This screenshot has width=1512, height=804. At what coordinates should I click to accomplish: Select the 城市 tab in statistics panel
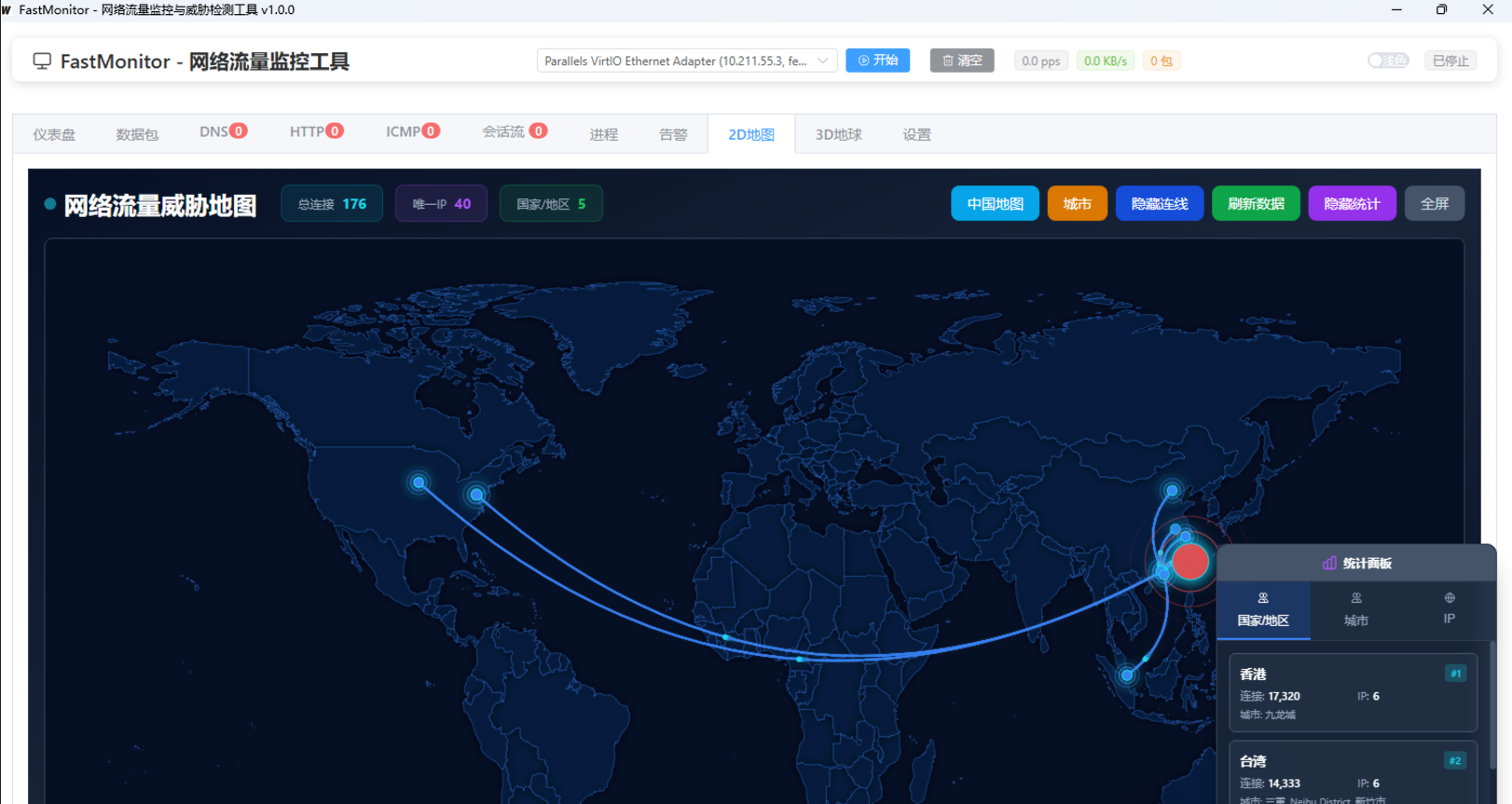point(1356,610)
